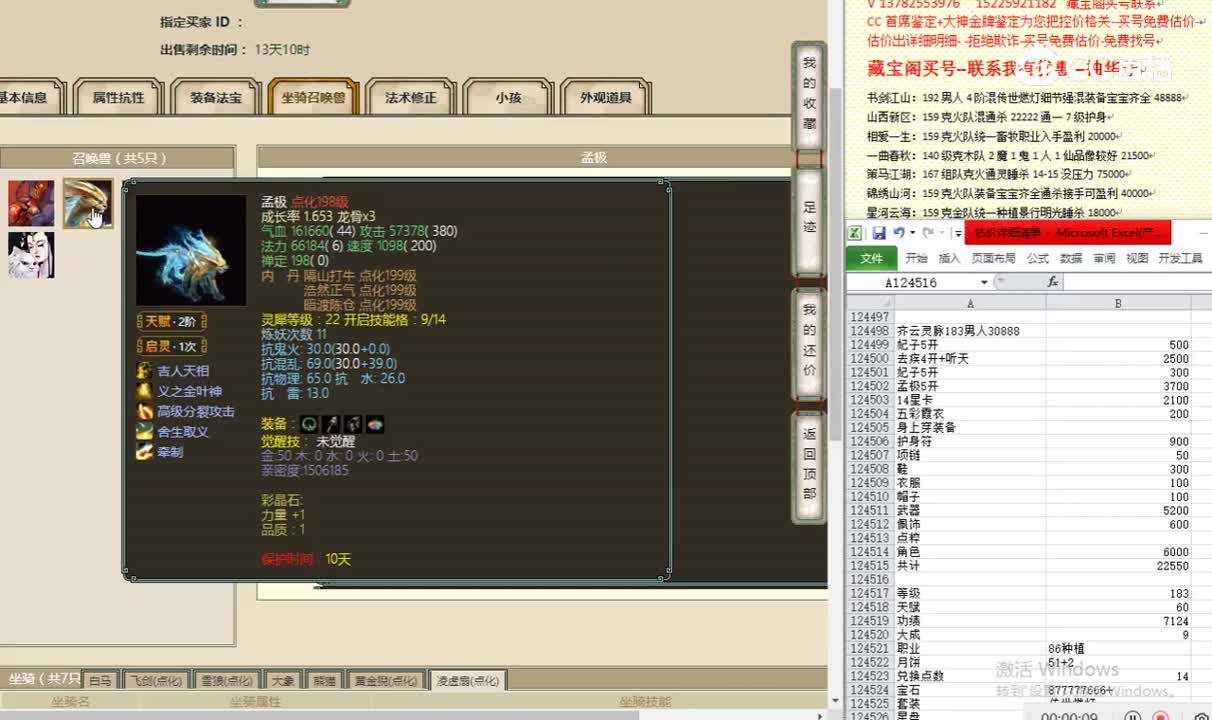Open the Excel 插入 ribbon tab
This screenshot has height=720, width=1212.
(949, 258)
